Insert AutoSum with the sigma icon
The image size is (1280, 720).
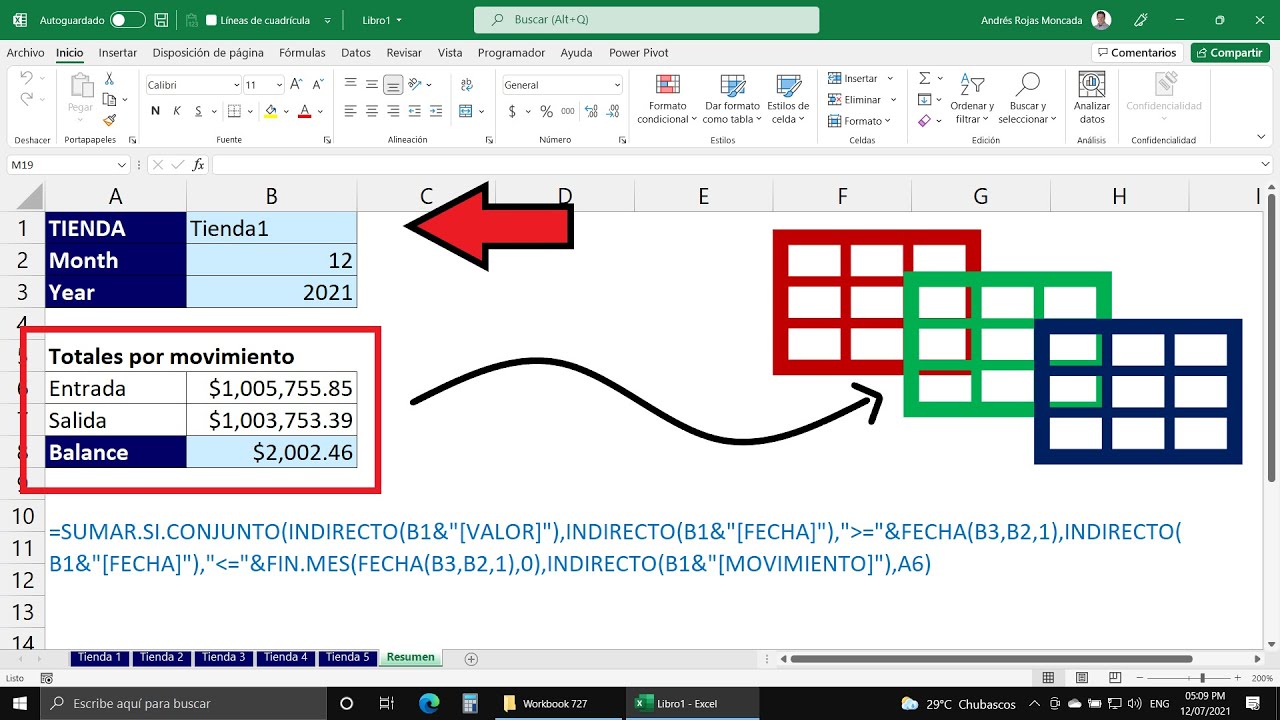(925, 78)
